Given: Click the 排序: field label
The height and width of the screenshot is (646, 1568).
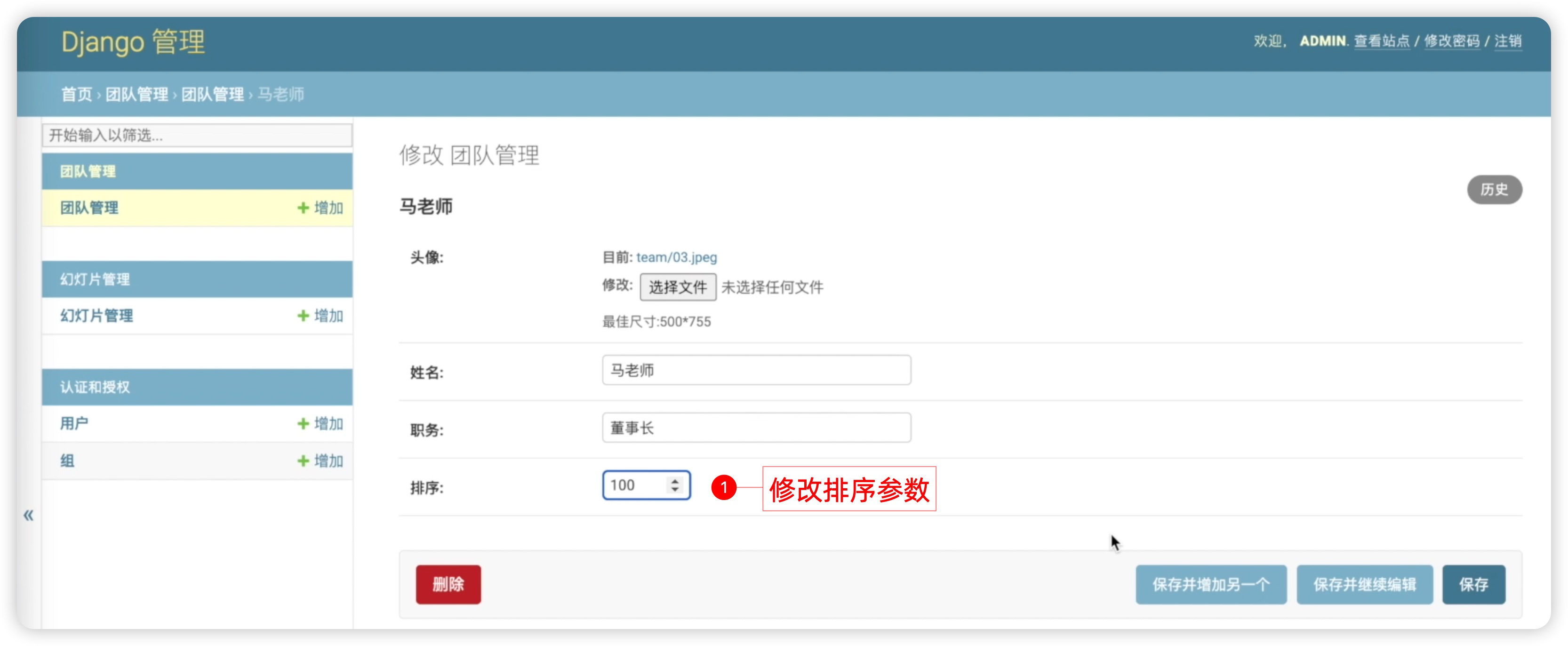Looking at the screenshot, I should (x=427, y=488).
